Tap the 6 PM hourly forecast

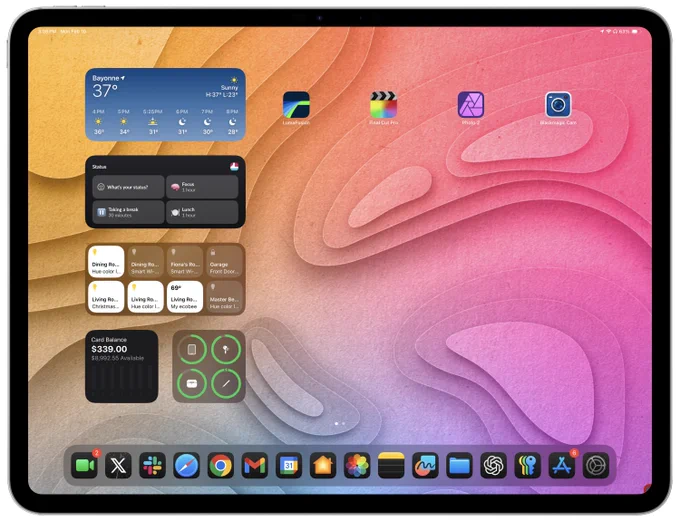[x=182, y=122]
